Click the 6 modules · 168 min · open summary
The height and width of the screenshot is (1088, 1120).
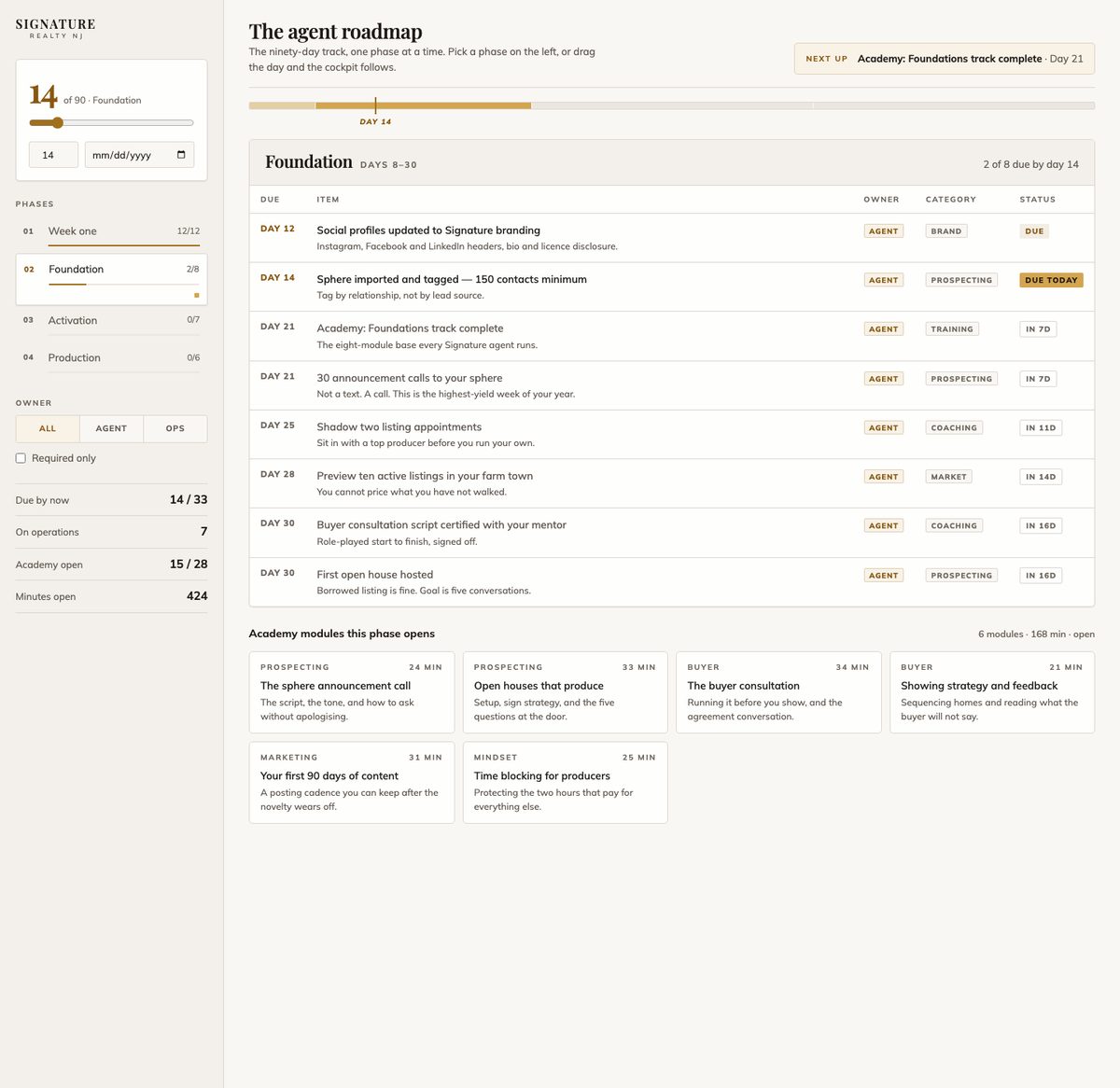coord(1036,635)
